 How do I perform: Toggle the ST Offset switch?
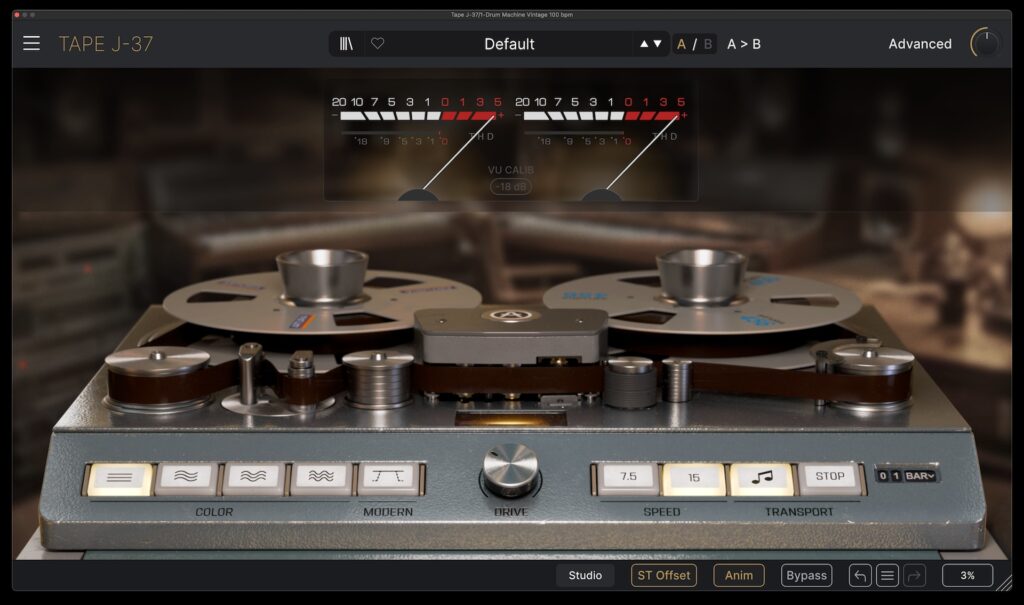tap(663, 575)
